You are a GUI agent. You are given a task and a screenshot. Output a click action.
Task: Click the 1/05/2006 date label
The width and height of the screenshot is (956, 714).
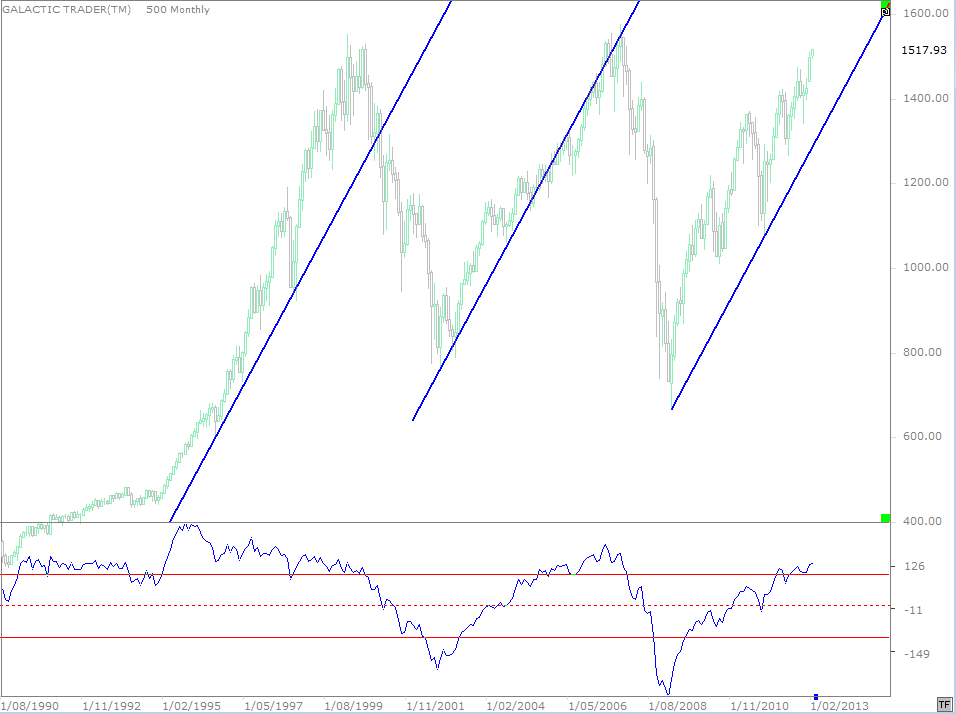click(x=598, y=706)
